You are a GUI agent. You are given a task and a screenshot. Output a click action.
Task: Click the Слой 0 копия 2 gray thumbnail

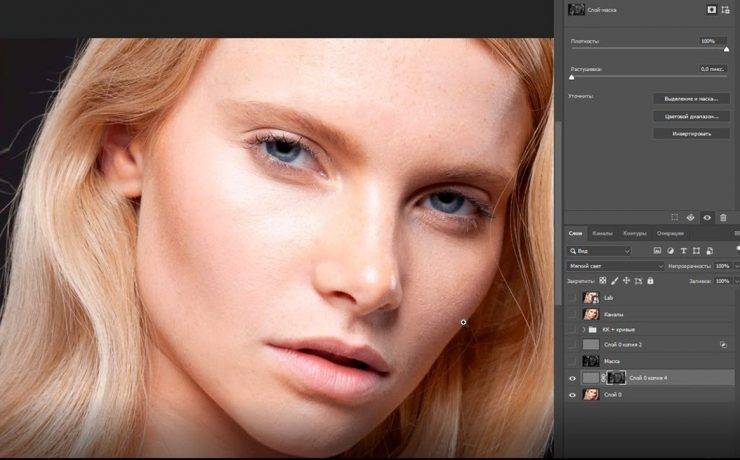(x=591, y=345)
